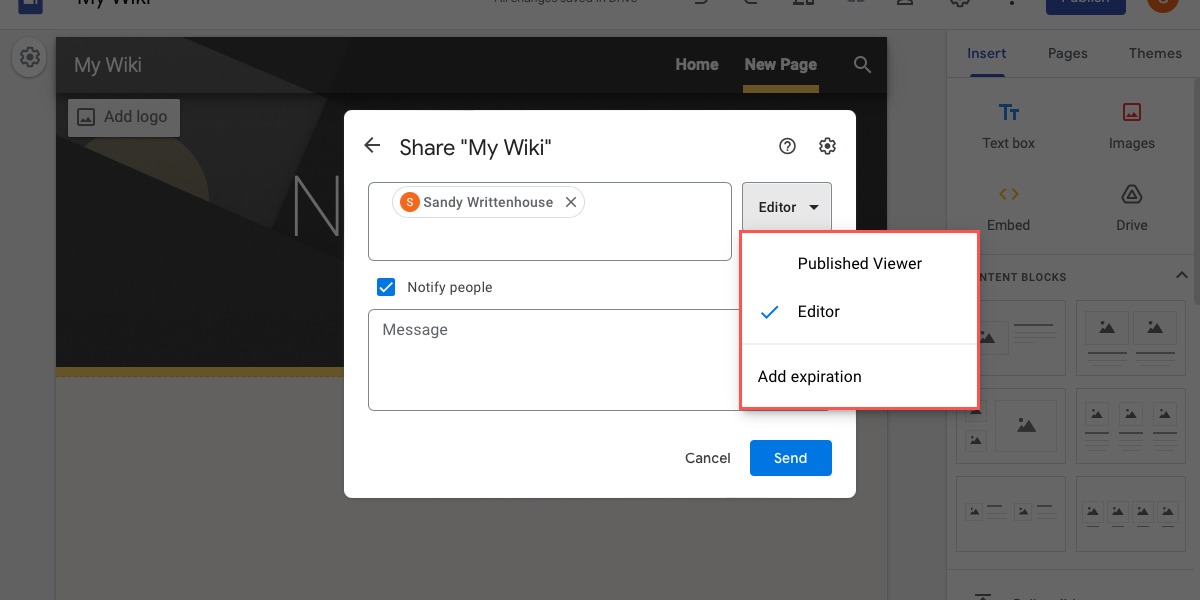Click the Message input field
The width and height of the screenshot is (1200, 600).
[x=550, y=360]
